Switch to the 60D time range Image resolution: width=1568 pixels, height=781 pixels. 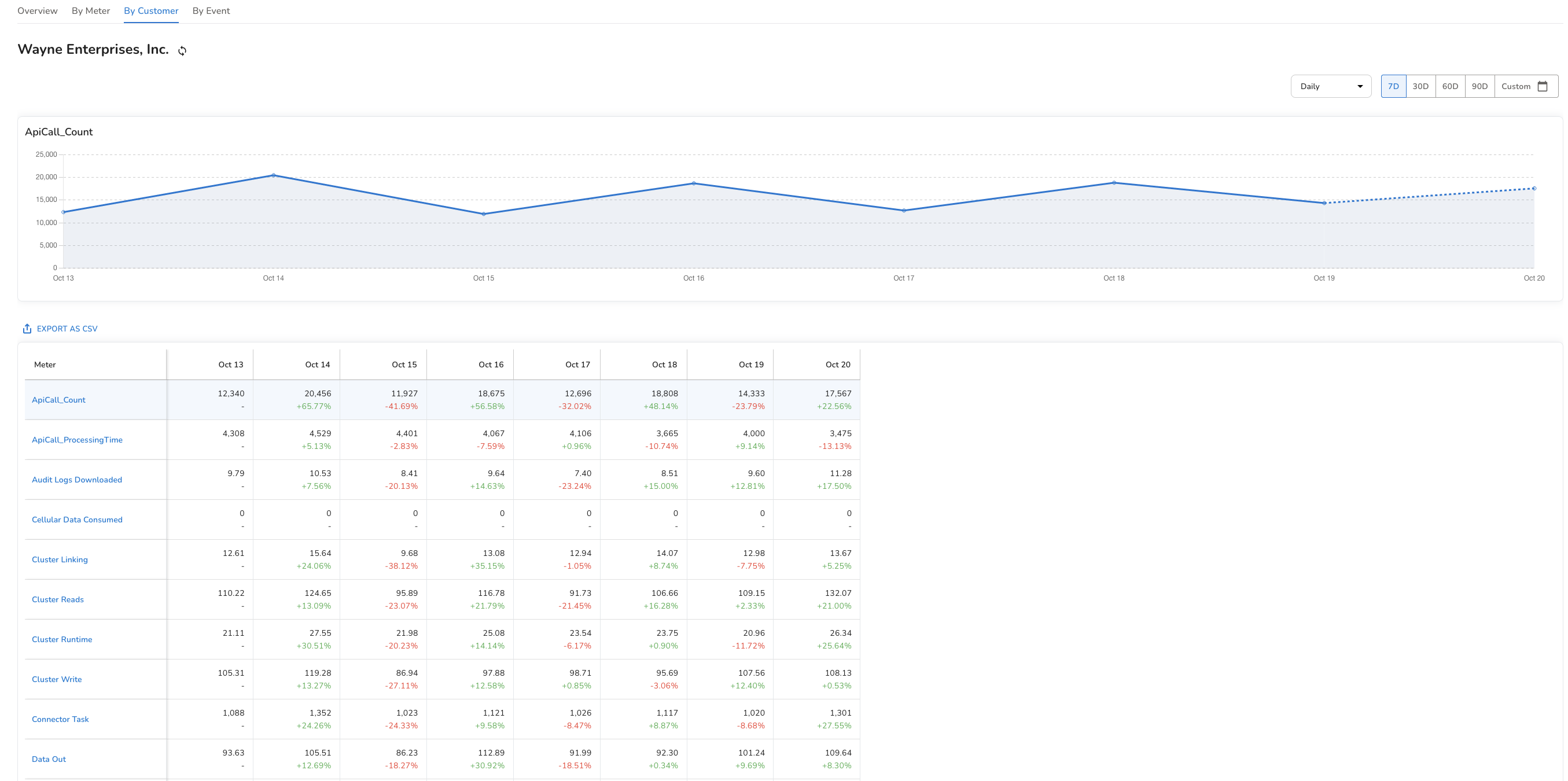coord(1450,86)
